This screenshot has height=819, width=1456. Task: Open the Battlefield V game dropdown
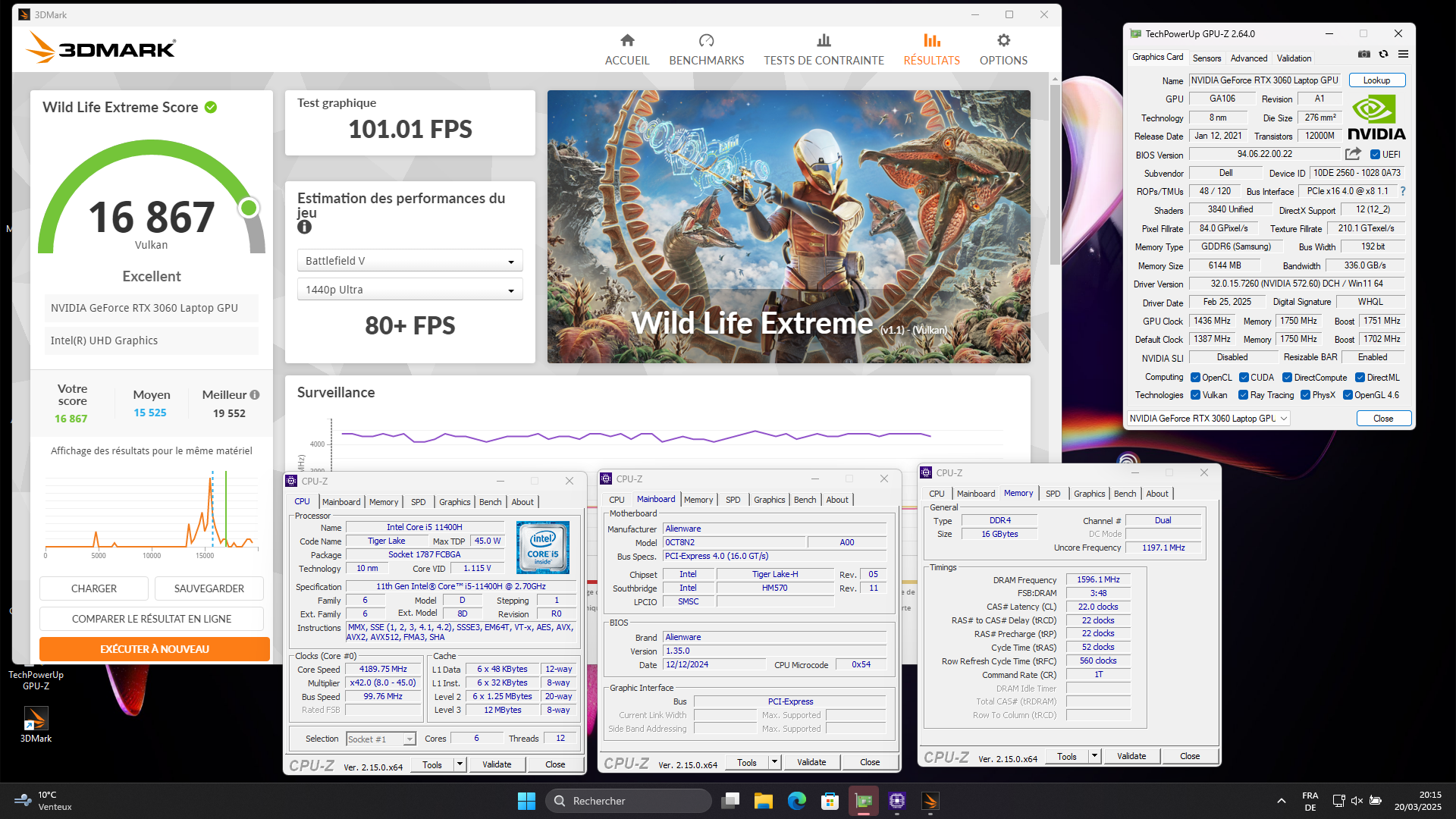[x=410, y=261]
